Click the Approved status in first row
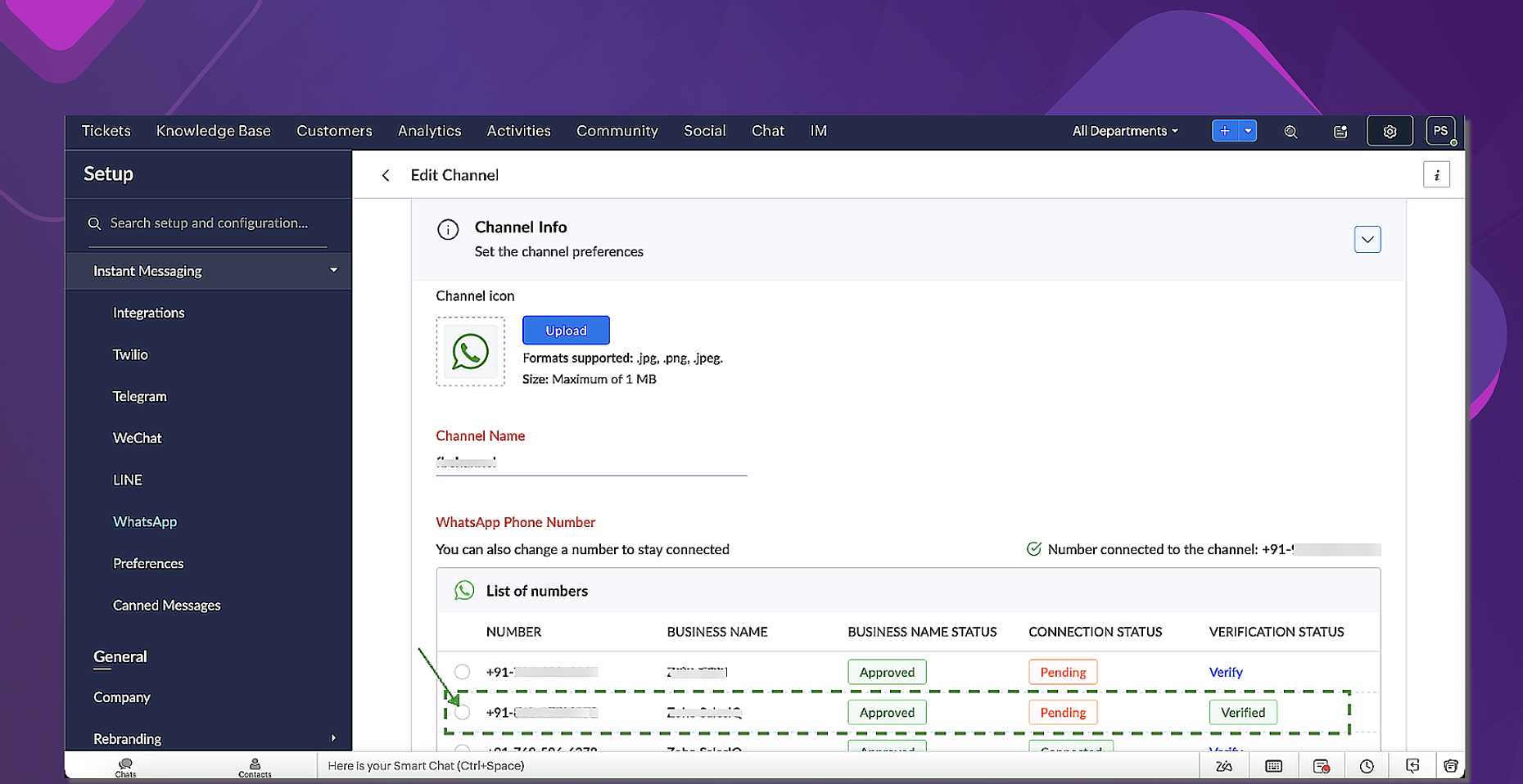 (x=887, y=672)
